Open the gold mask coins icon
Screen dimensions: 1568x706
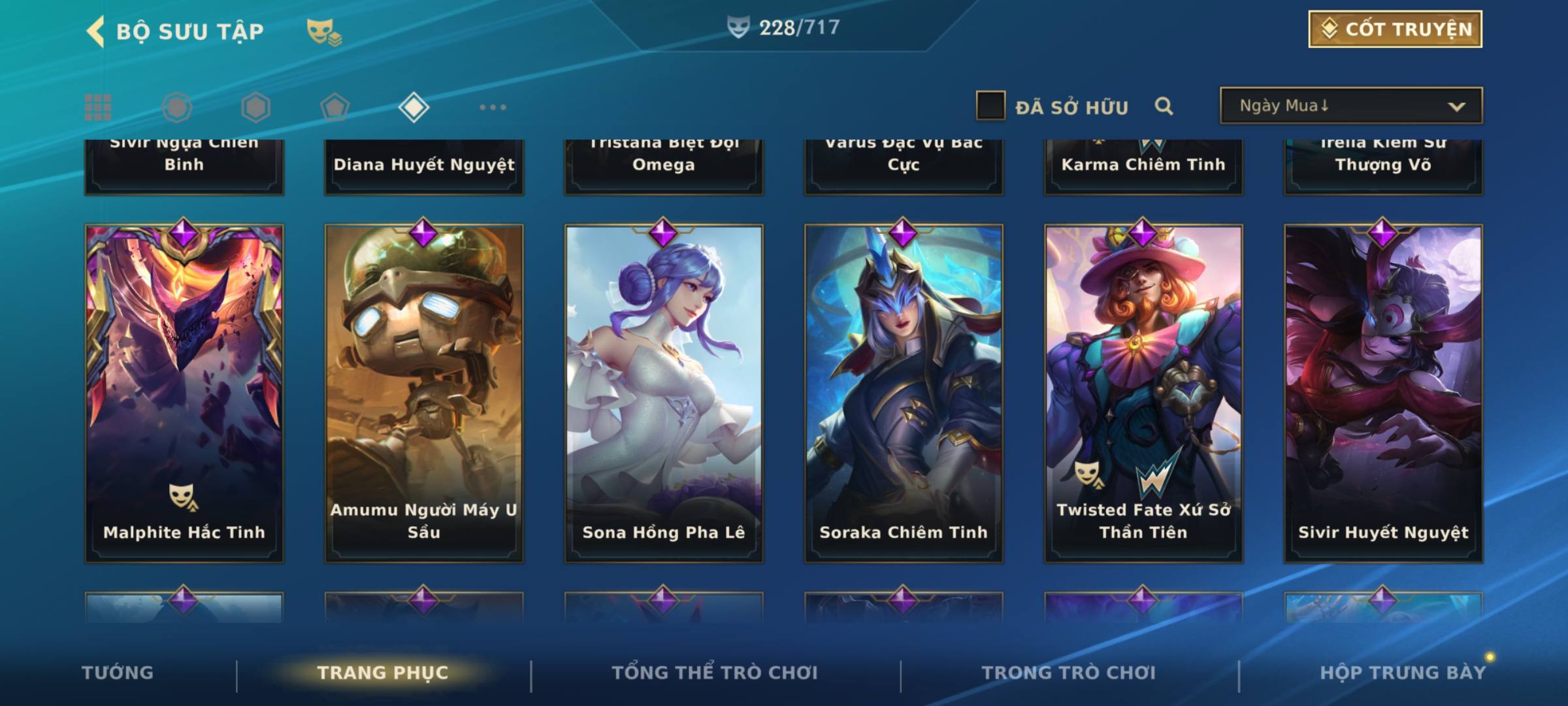click(x=324, y=31)
